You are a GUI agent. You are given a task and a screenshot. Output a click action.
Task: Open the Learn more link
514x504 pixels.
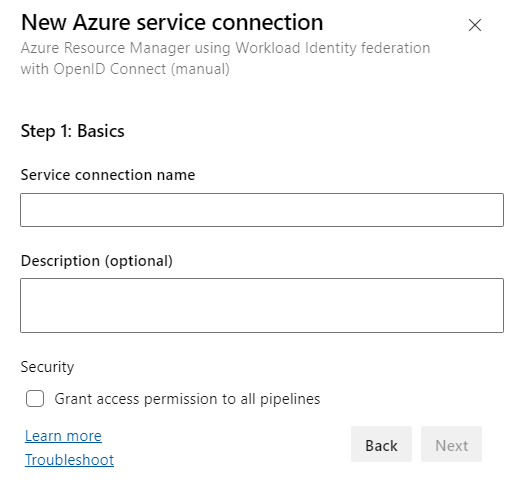coord(63,436)
